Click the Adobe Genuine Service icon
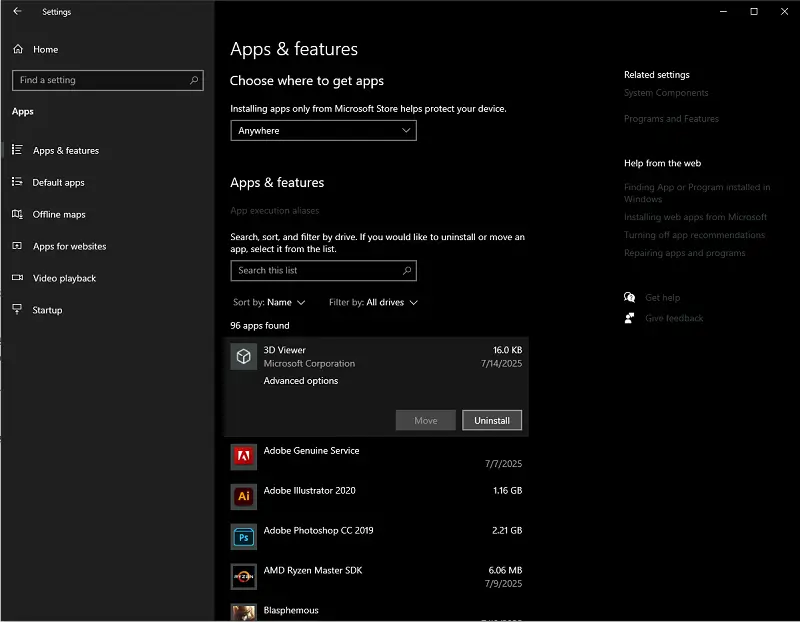 243,457
